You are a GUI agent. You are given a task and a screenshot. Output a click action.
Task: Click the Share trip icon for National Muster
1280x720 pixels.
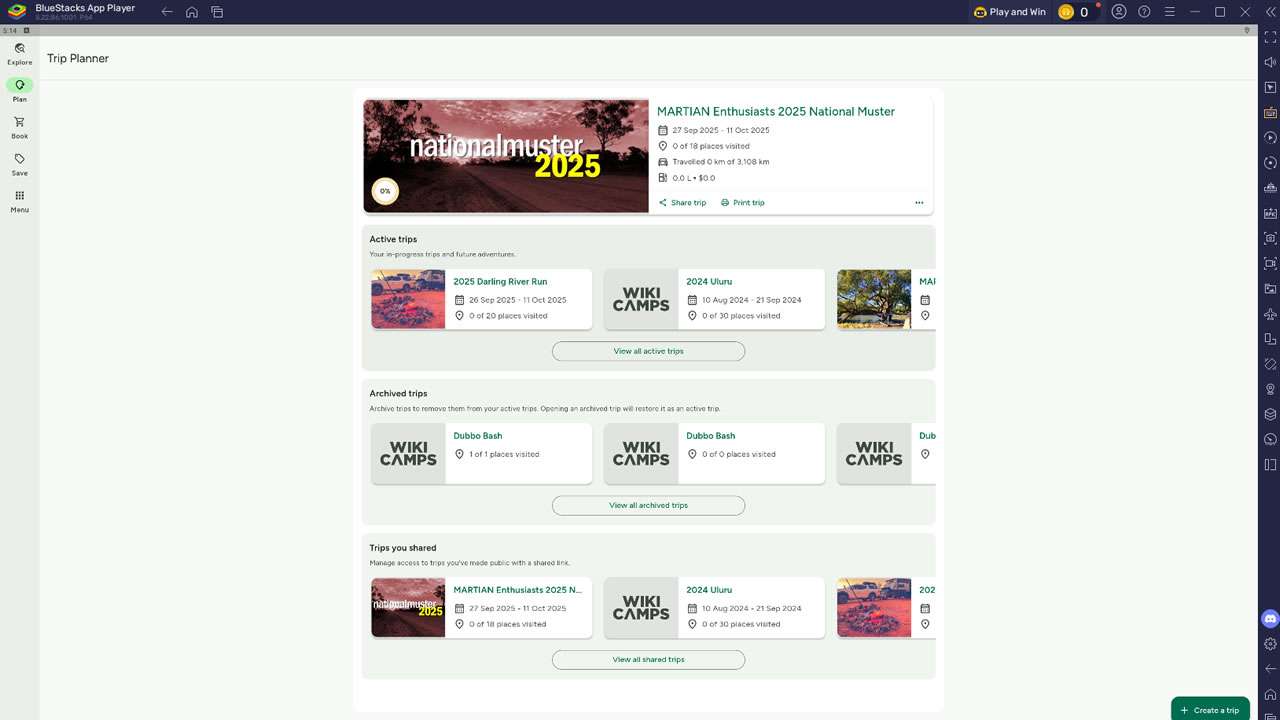click(x=663, y=202)
